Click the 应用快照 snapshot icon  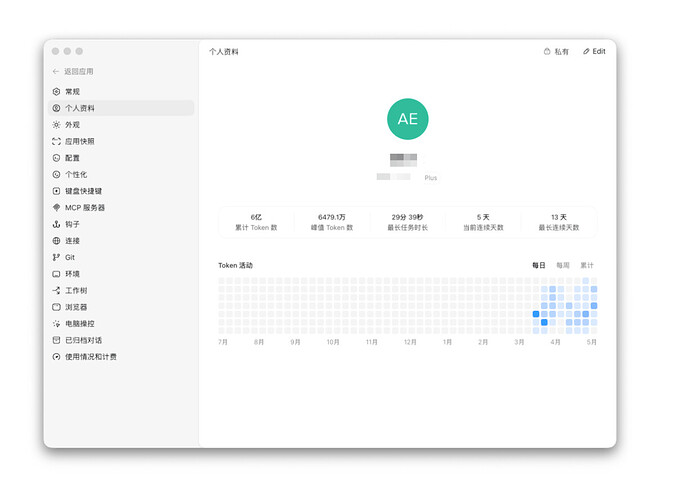[56, 141]
